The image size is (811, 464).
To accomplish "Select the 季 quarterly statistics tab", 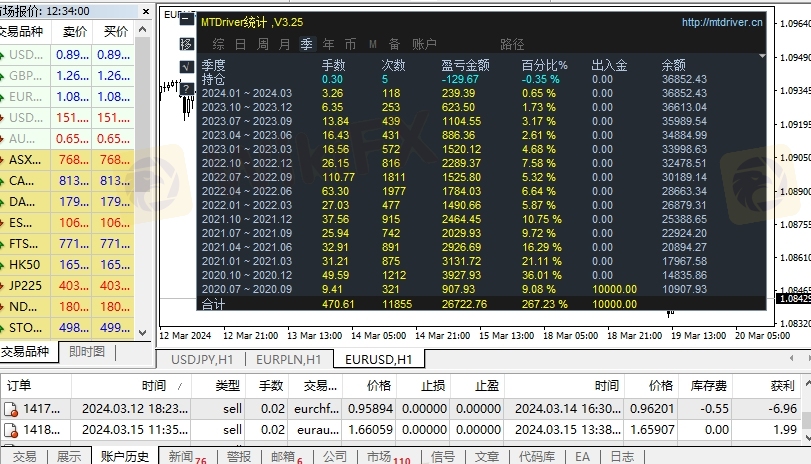I will (307, 44).
